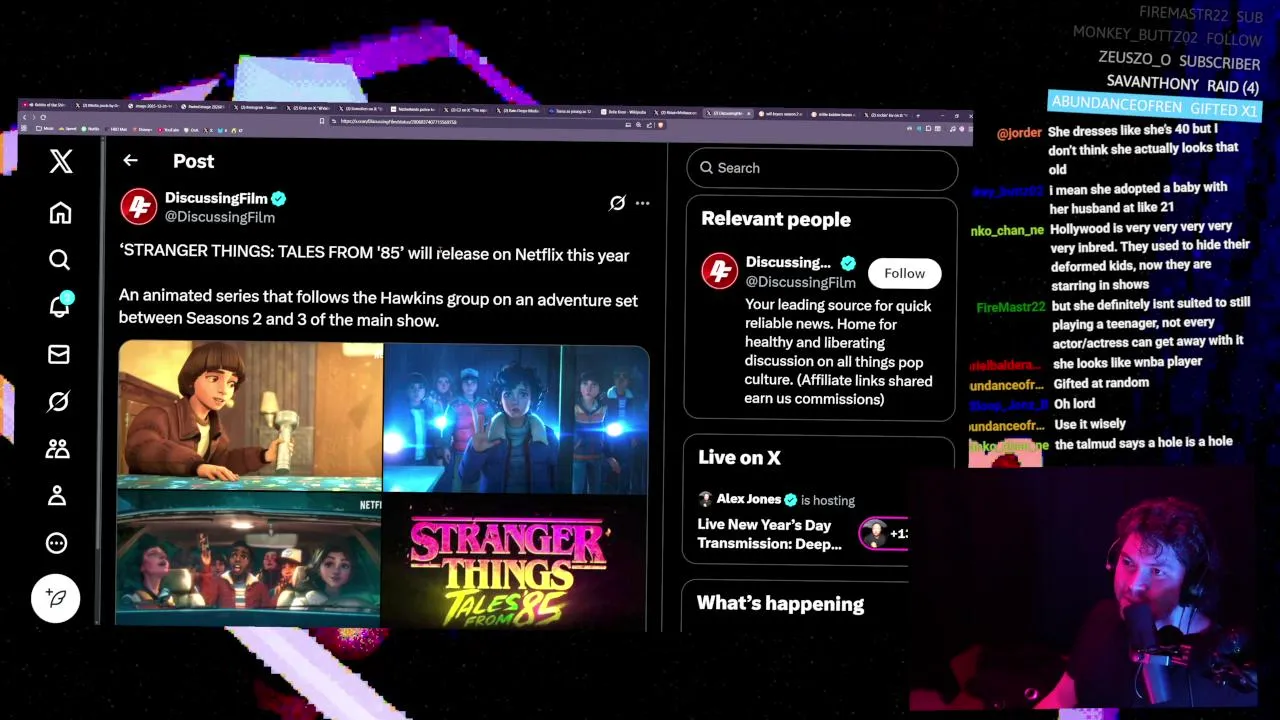The width and height of the screenshot is (1280, 720).
Task: Click the verified badge in Relevant people
Action: click(848, 263)
